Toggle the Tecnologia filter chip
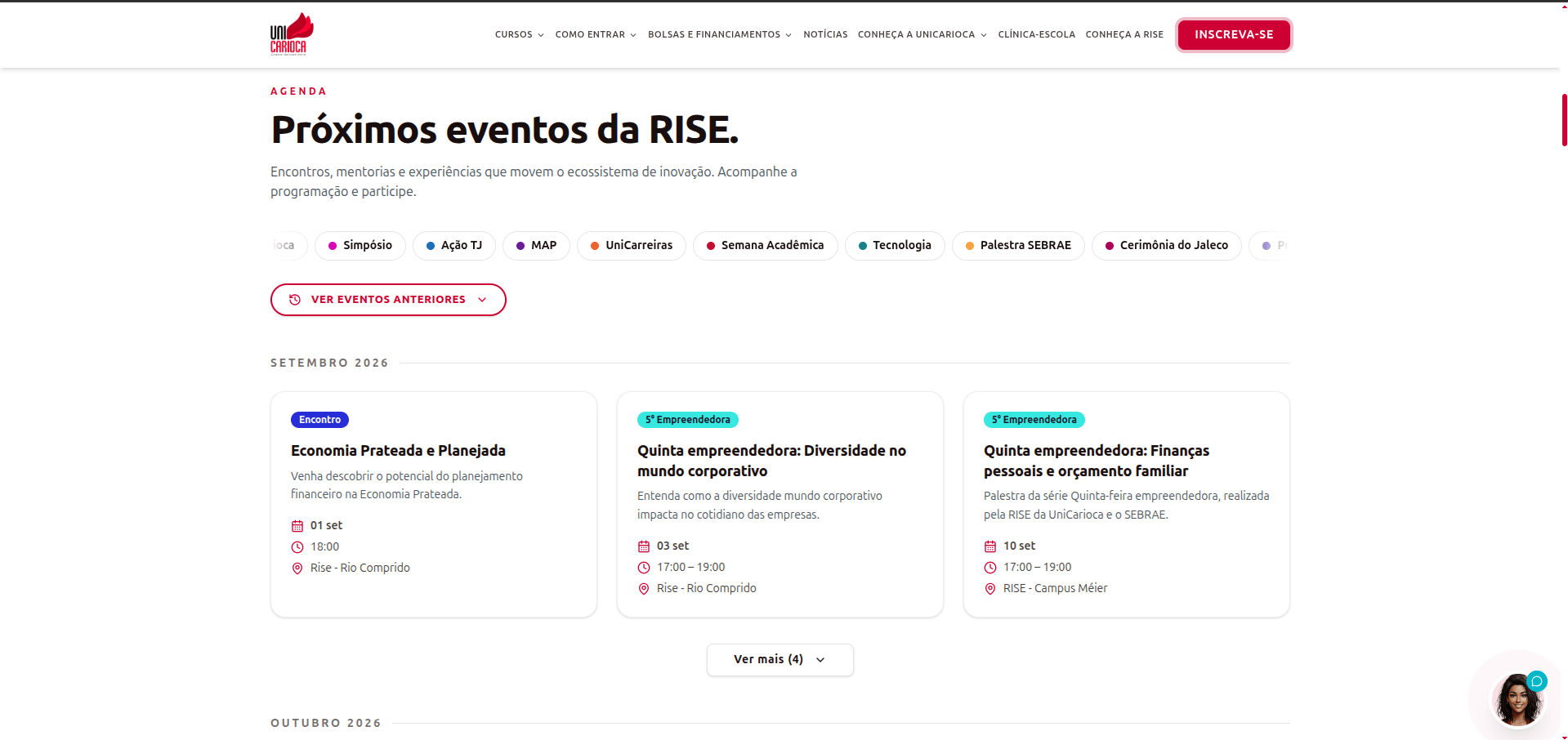The height and width of the screenshot is (740, 1568). 895,245
